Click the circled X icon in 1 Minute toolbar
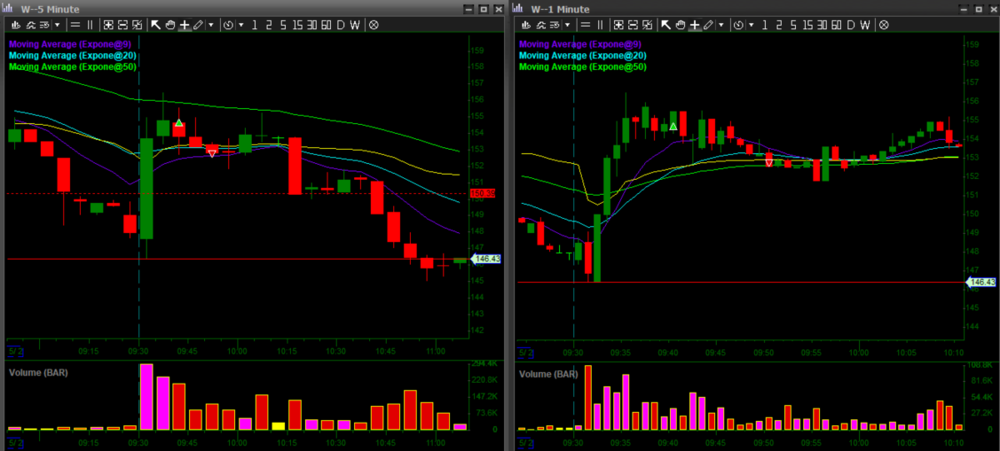This screenshot has width=1000, height=451. 881,23
